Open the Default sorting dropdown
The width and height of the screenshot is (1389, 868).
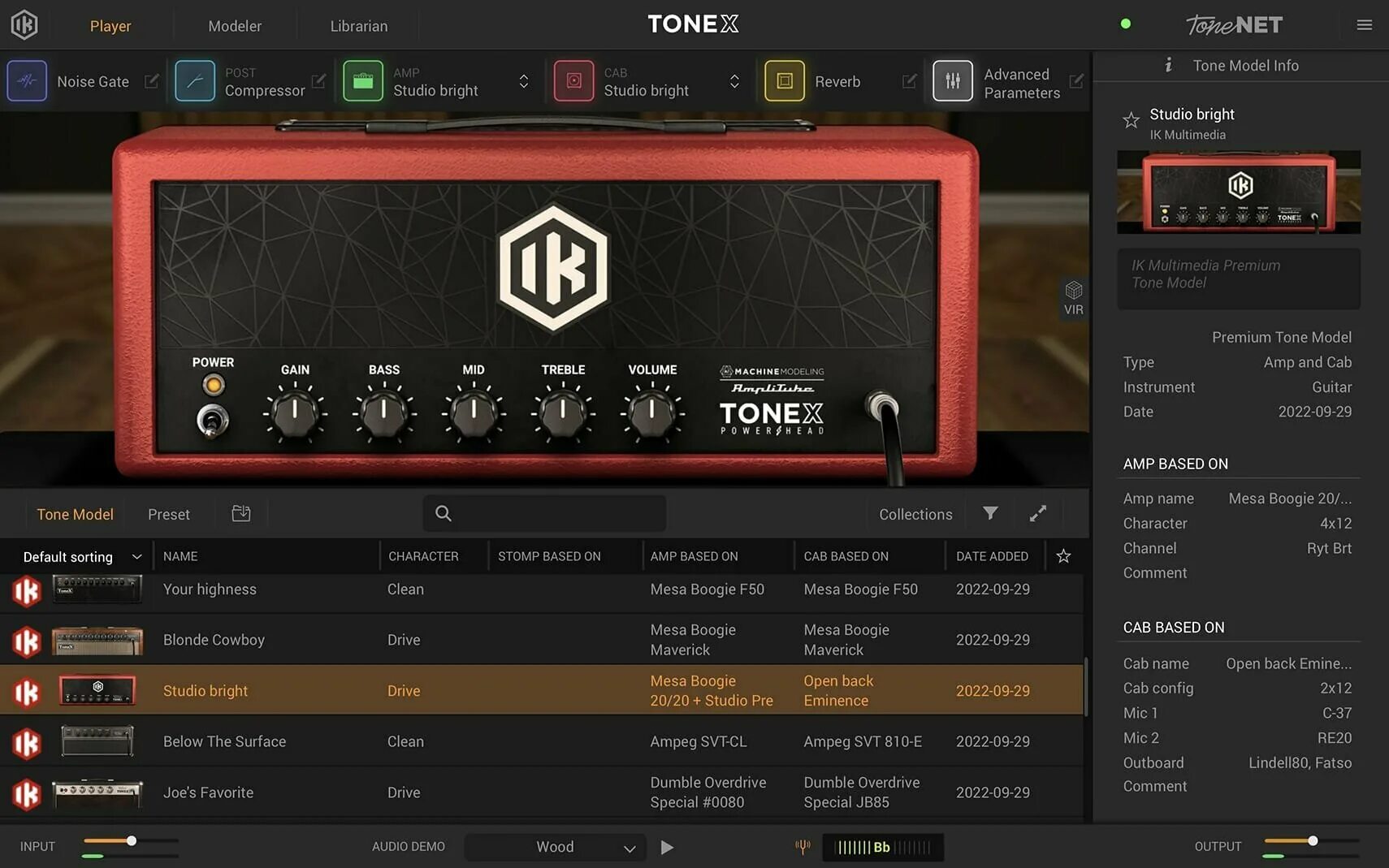click(79, 556)
